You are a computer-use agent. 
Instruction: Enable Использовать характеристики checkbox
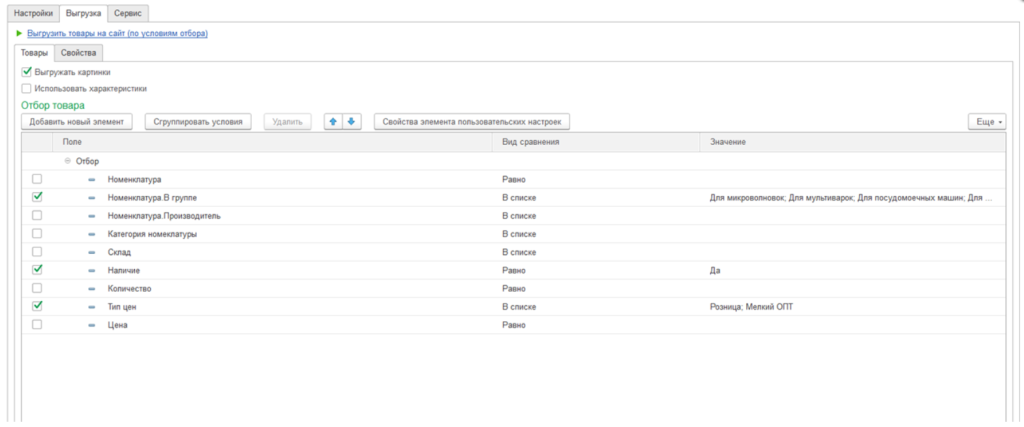[27, 88]
